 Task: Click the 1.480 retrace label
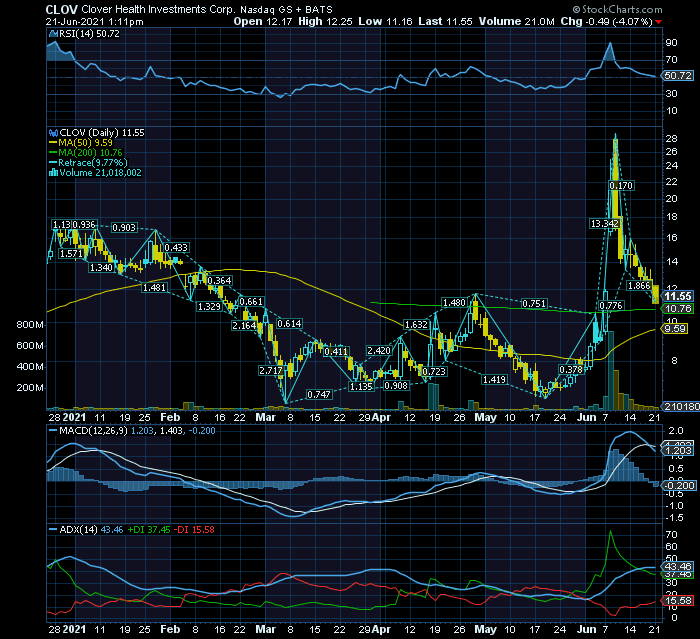454,303
